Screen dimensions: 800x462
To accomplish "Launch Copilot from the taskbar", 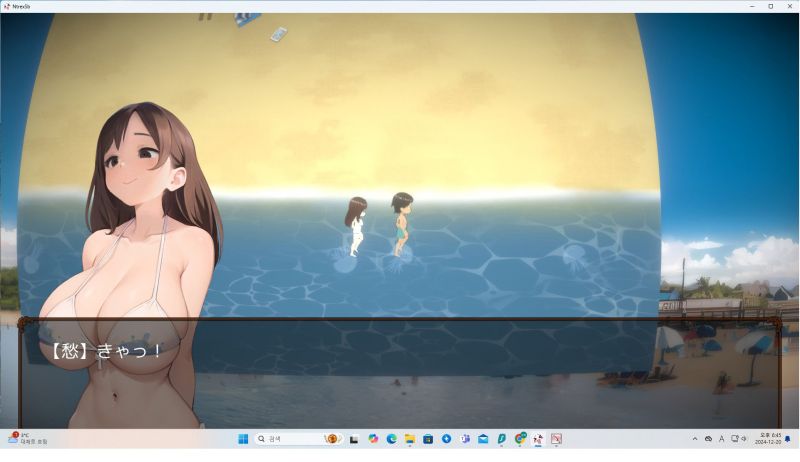I will [373, 439].
